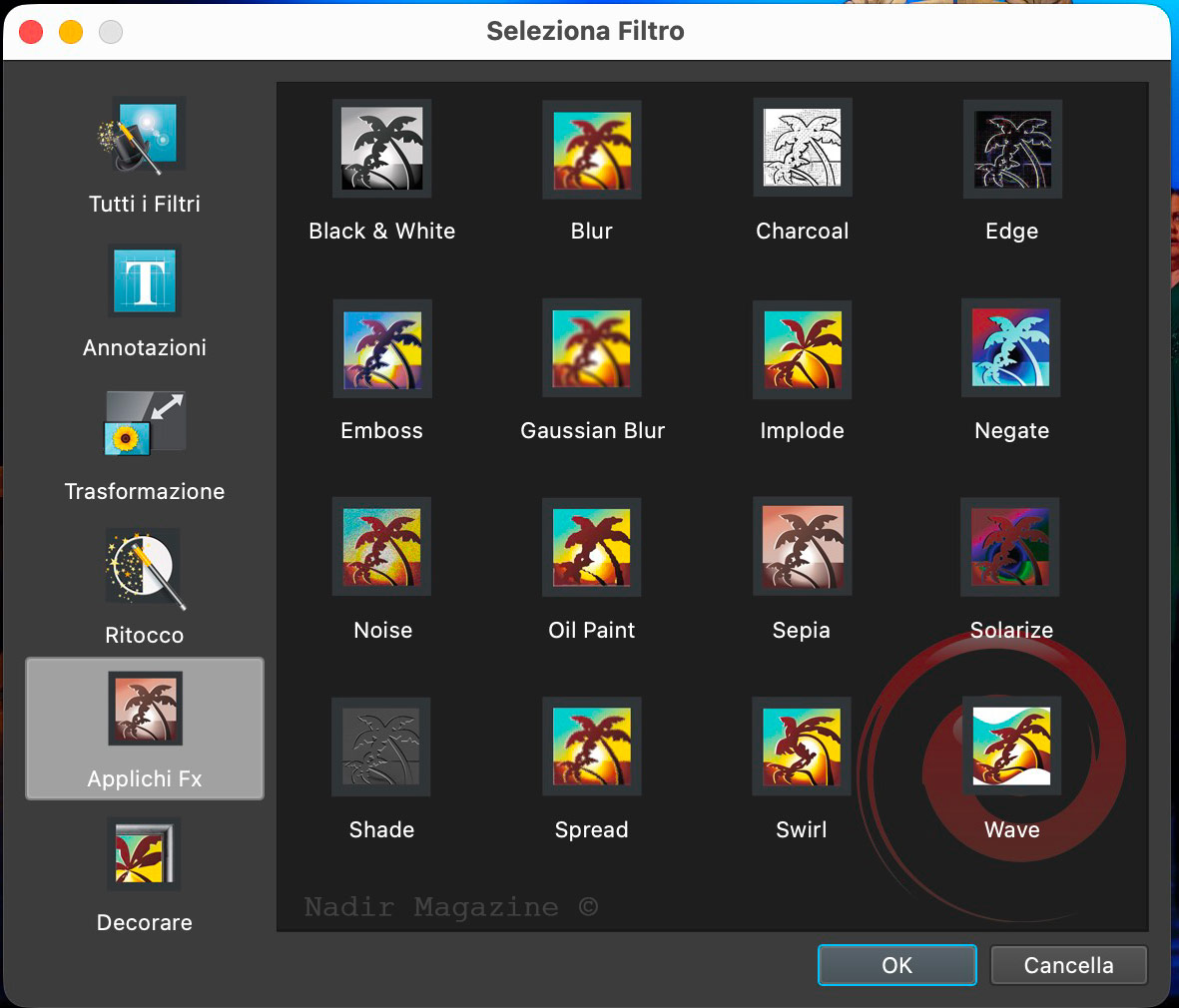Screen dimensions: 1179x1008
Task: Pick the Emboss filter icon
Action: tap(381, 348)
